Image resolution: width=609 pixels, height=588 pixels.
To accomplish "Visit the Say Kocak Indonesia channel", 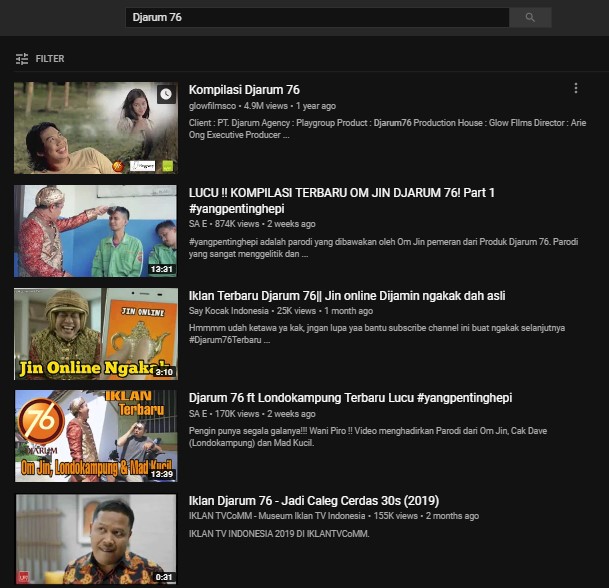I will tap(228, 311).
